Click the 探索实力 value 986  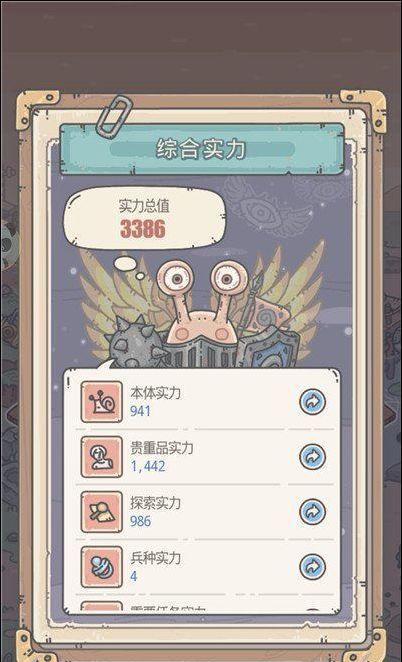(141, 521)
